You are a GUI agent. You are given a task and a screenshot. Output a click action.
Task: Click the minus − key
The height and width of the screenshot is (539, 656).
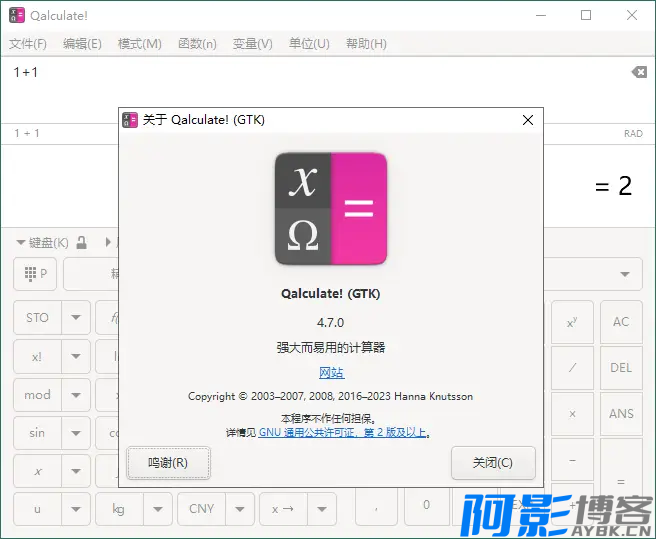572,460
